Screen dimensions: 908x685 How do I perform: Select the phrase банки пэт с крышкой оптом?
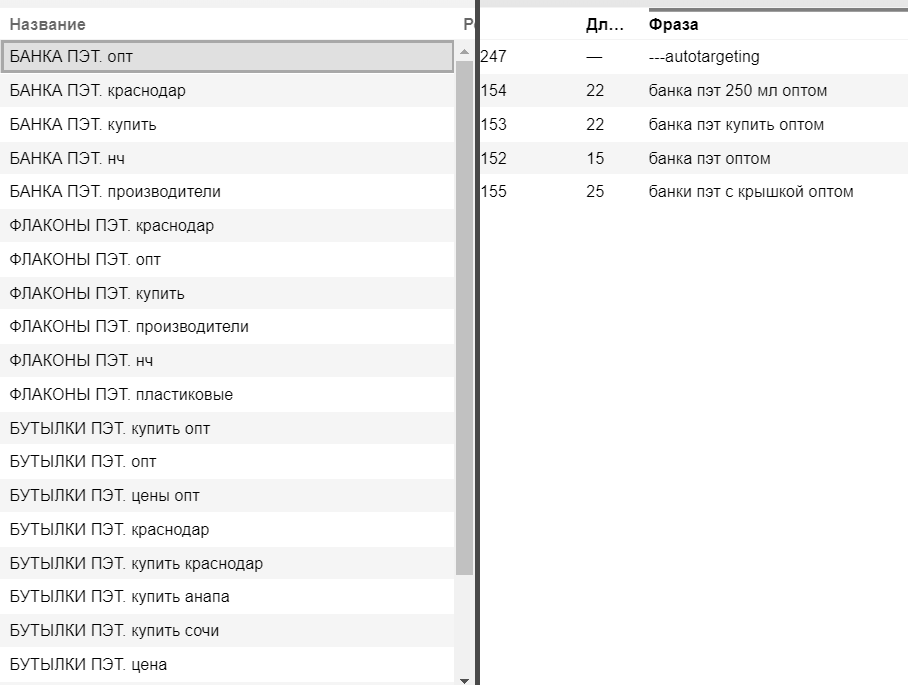750,191
